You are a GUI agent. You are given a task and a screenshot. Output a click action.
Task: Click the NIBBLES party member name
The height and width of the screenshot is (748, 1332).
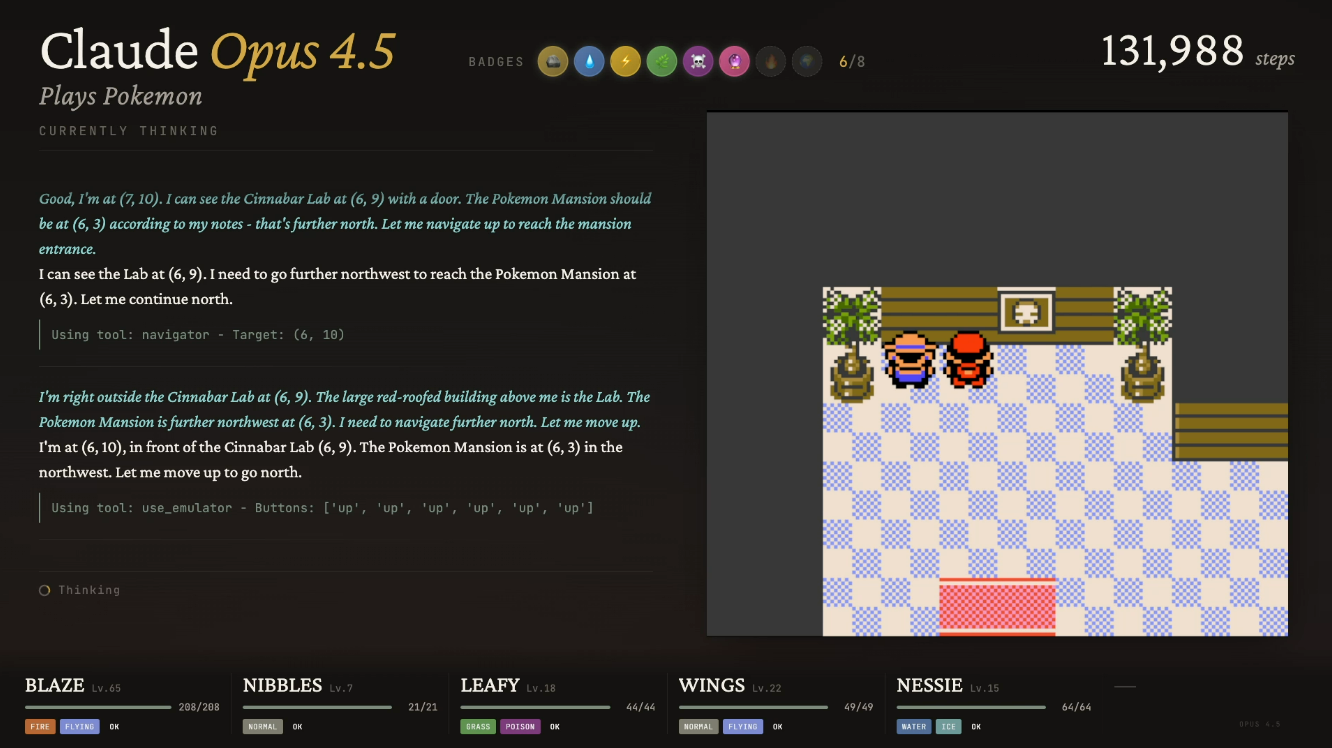pyautogui.click(x=283, y=686)
